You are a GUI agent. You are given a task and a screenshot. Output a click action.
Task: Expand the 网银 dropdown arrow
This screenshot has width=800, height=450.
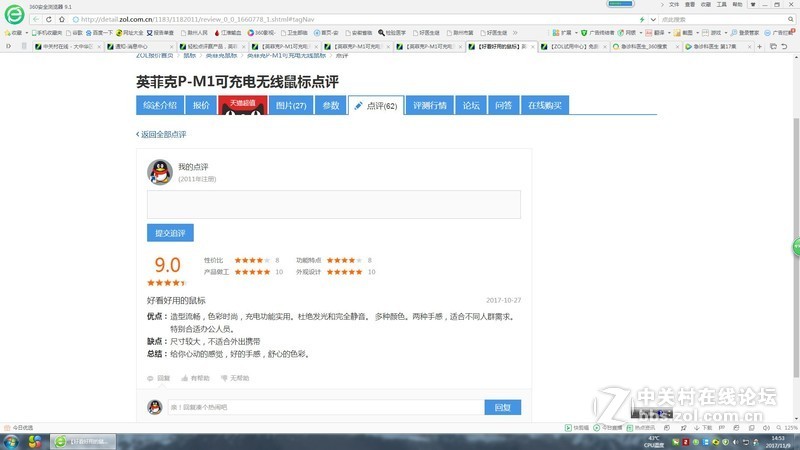pyautogui.click(x=641, y=33)
